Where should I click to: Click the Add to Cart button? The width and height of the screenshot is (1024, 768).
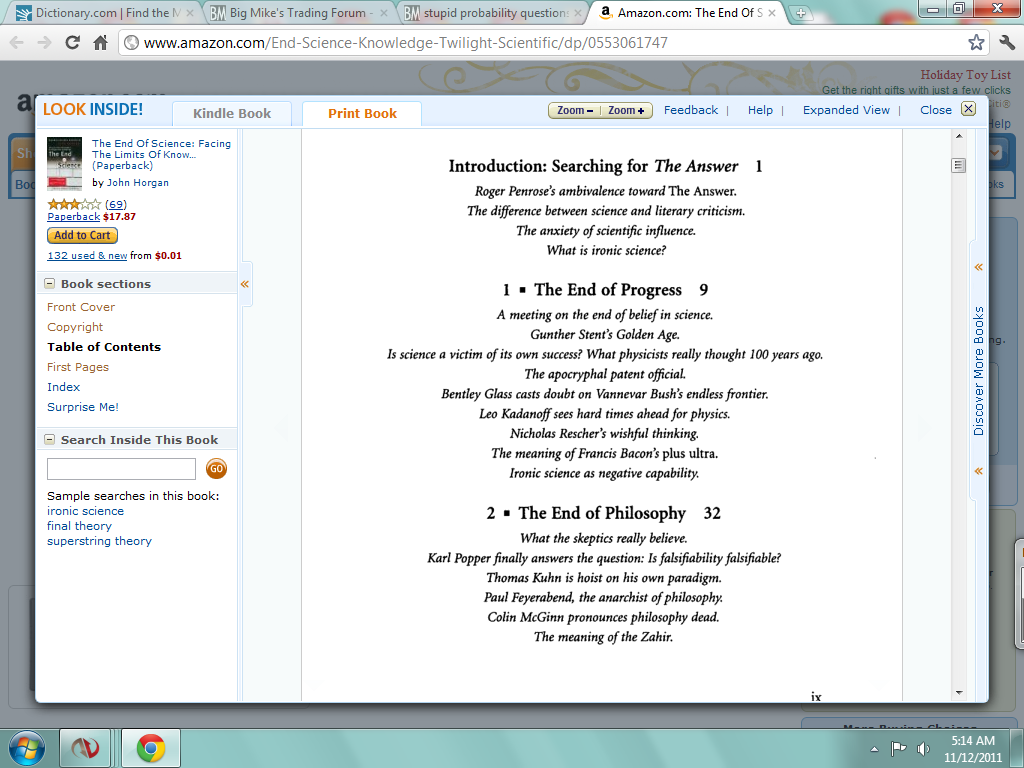82,235
